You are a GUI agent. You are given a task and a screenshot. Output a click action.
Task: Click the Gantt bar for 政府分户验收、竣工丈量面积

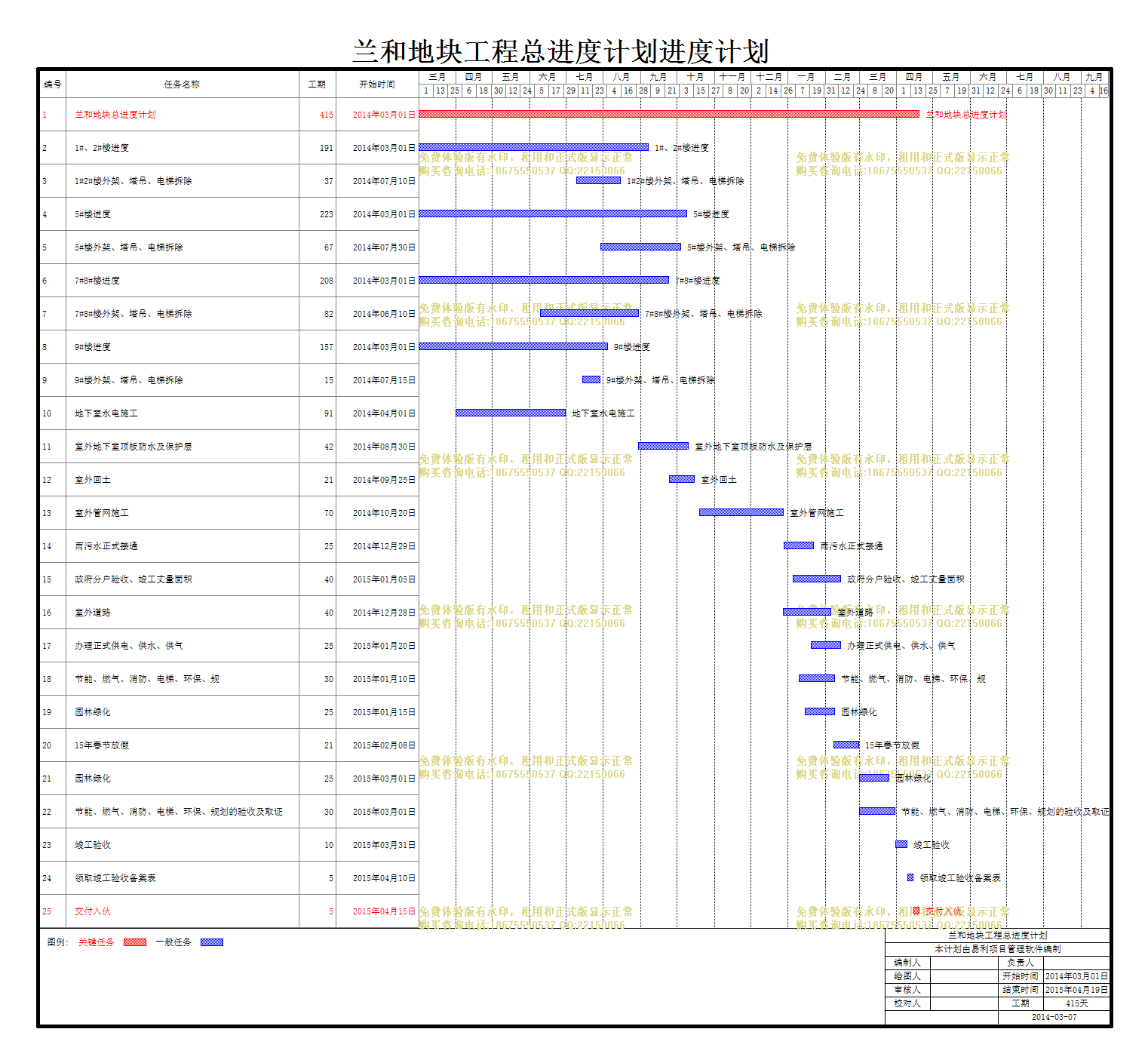817,579
